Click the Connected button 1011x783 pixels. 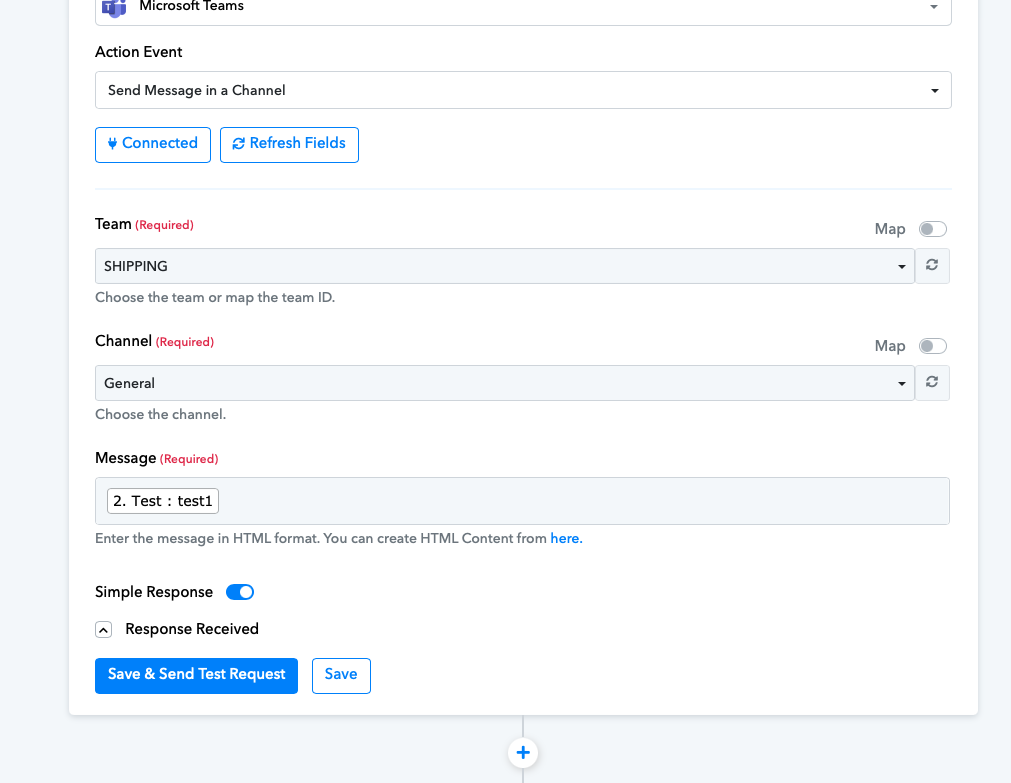click(x=153, y=144)
